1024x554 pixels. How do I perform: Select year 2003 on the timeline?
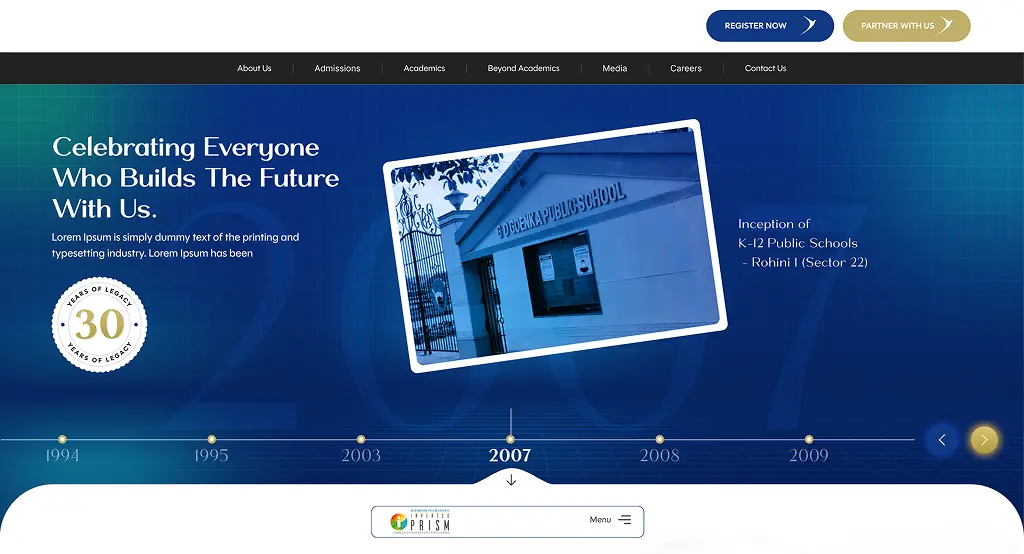361,455
